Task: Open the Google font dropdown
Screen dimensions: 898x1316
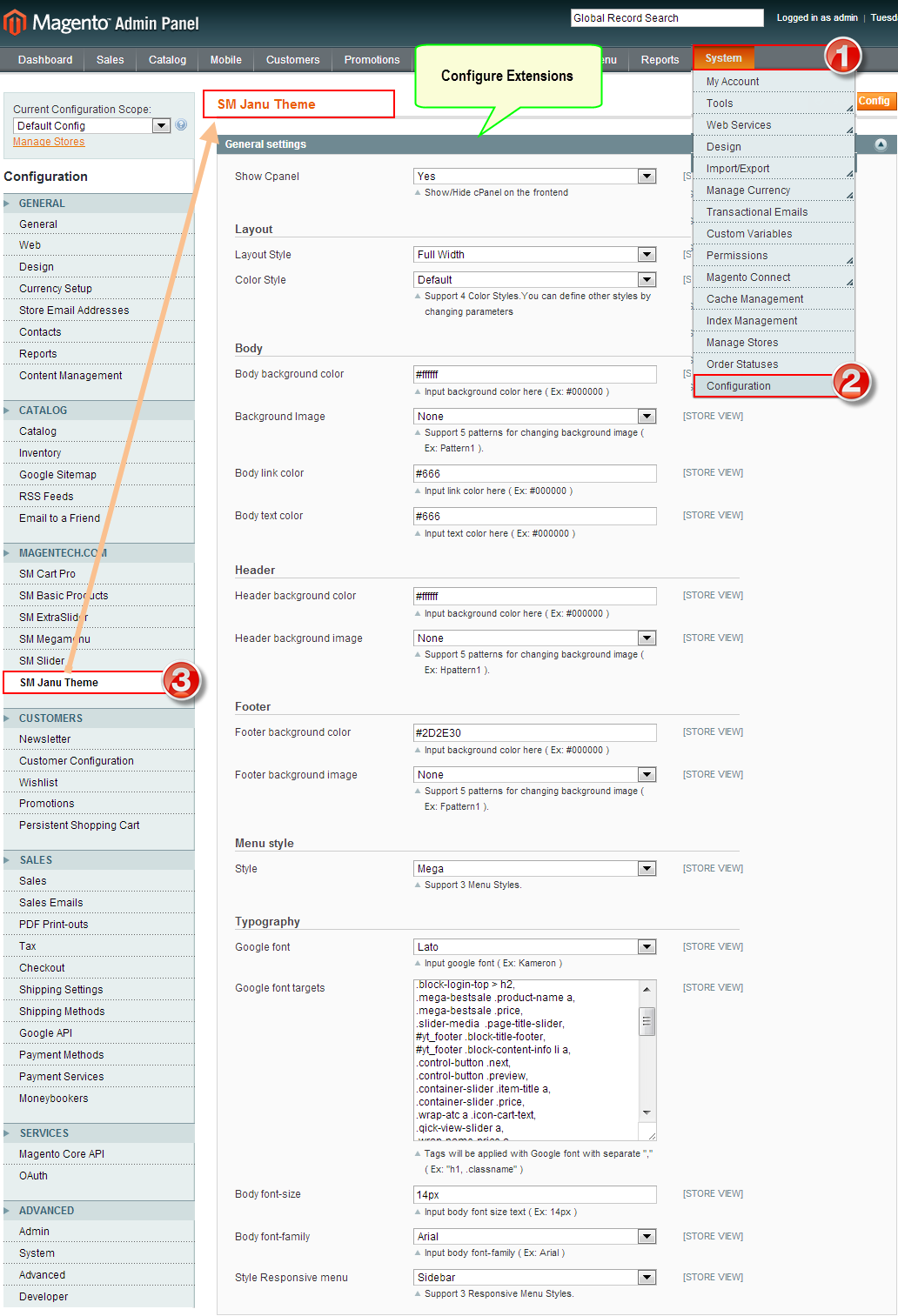Action: pyautogui.click(x=534, y=947)
